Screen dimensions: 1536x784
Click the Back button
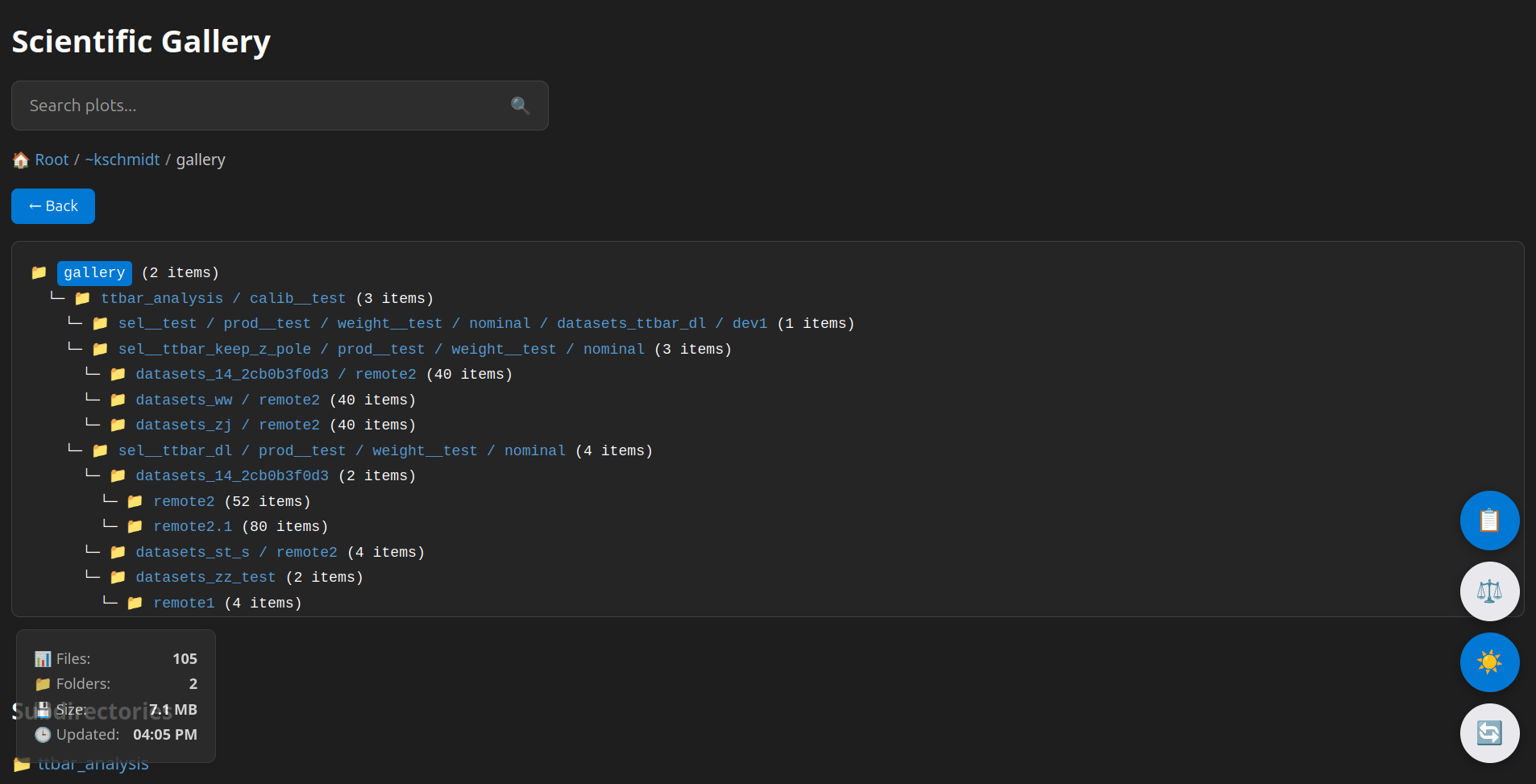(53, 206)
